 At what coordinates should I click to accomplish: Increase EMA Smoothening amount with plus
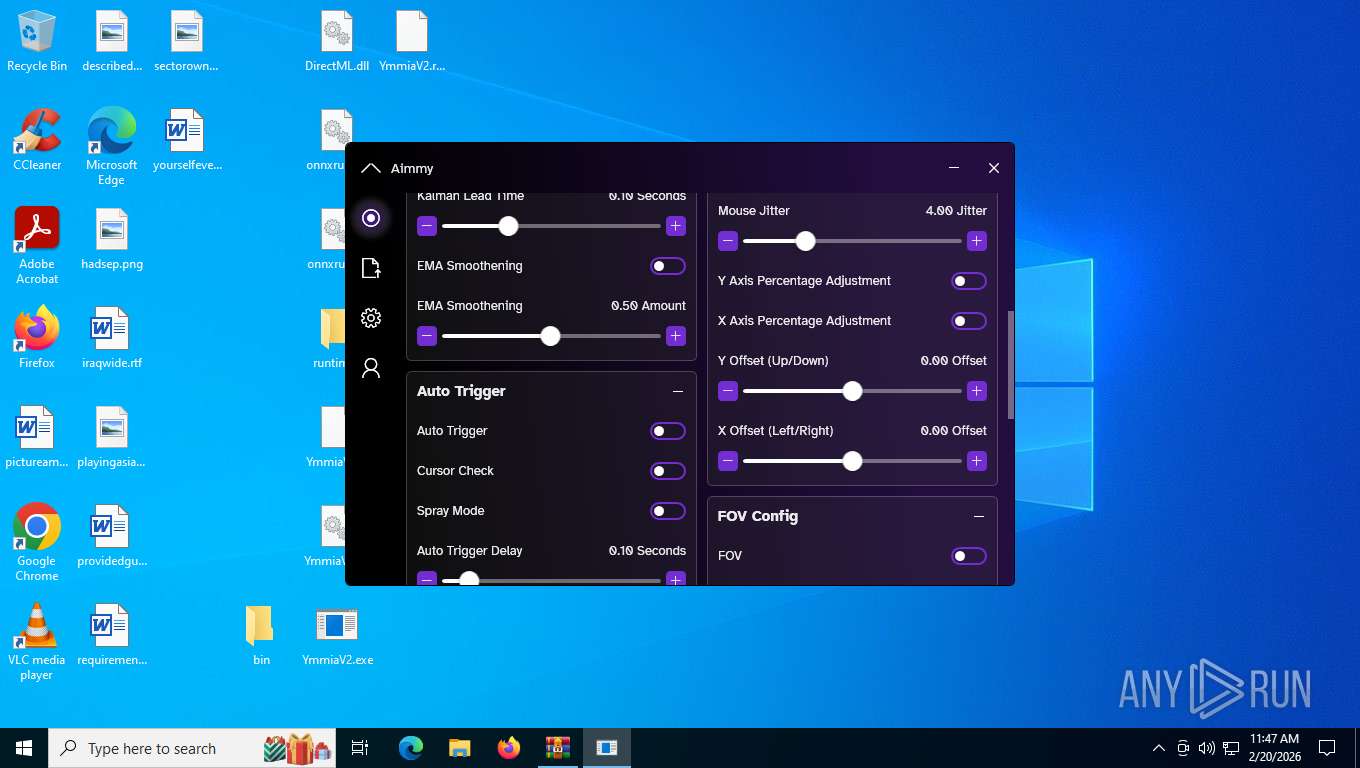point(676,336)
